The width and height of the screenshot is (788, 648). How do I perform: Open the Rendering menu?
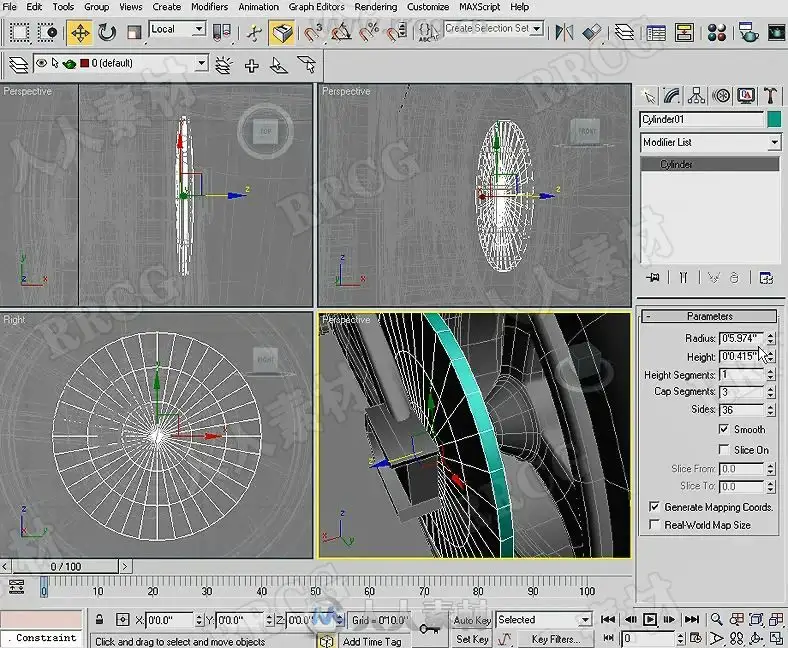[x=375, y=7]
